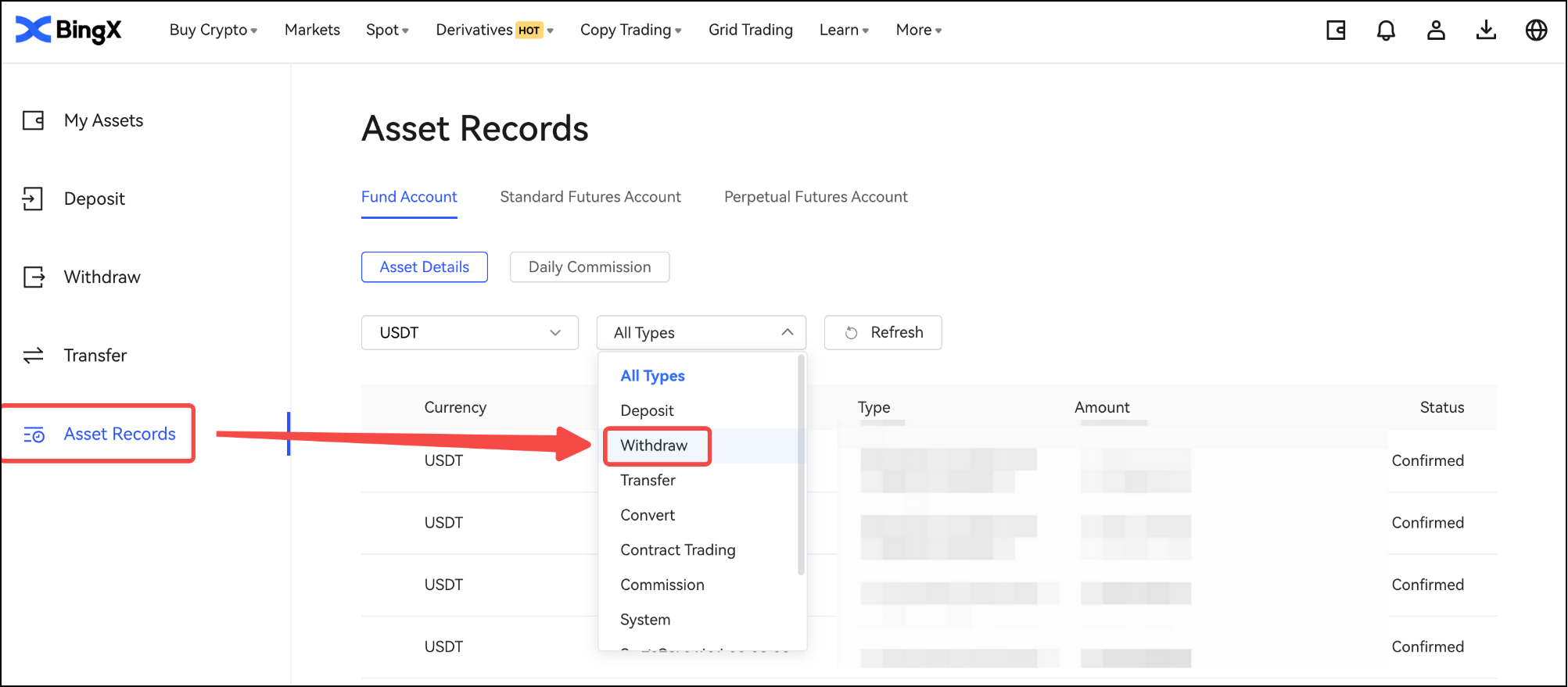Choose Contract Trading option

click(x=678, y=550)
